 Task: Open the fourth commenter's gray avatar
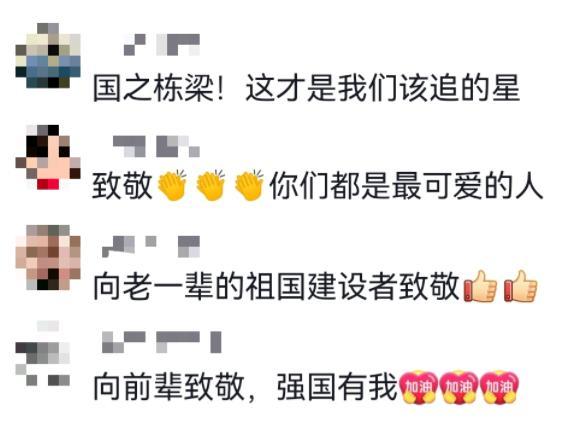pos(43,353)
